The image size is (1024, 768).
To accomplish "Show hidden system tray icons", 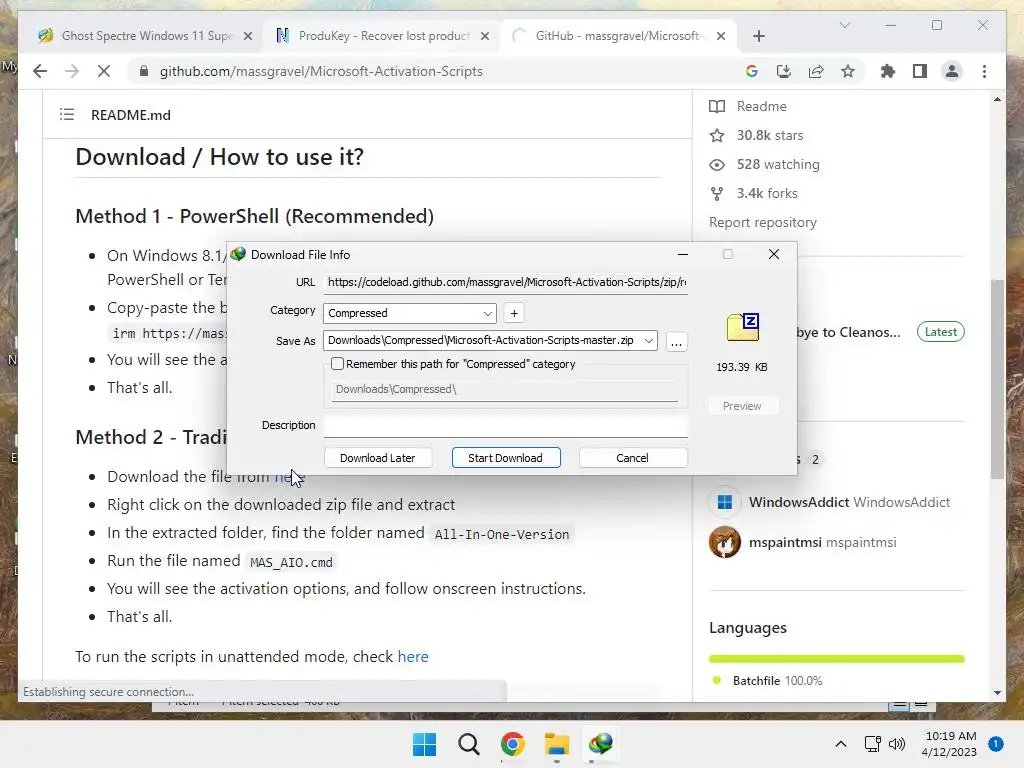I will (x=840, y=744).
